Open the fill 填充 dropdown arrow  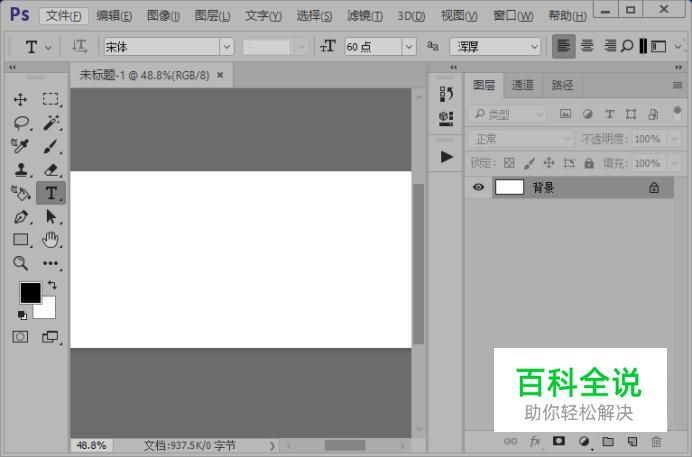click(674, 164)
